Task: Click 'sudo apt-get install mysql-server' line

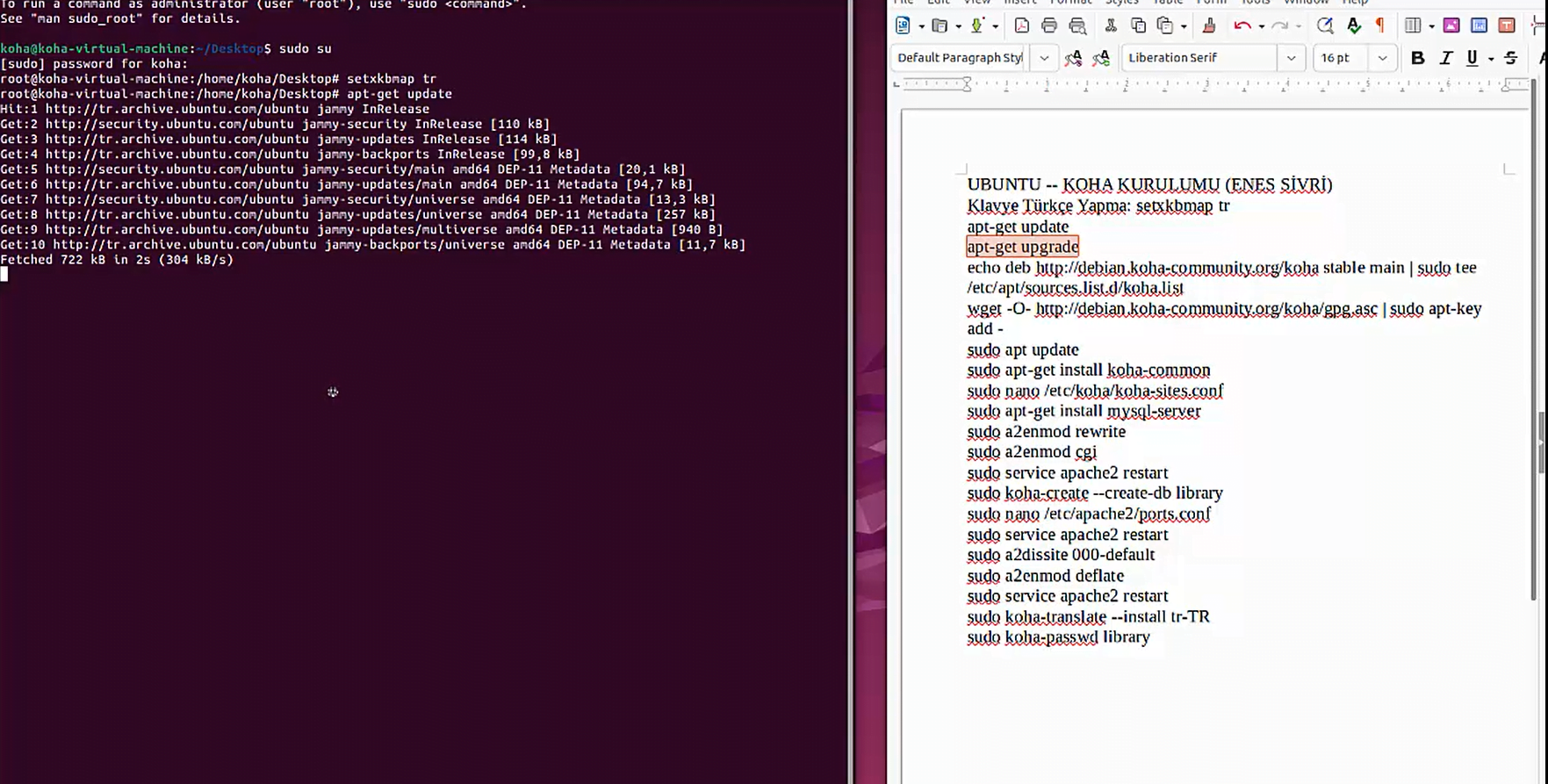Action: coord(1084,411)
